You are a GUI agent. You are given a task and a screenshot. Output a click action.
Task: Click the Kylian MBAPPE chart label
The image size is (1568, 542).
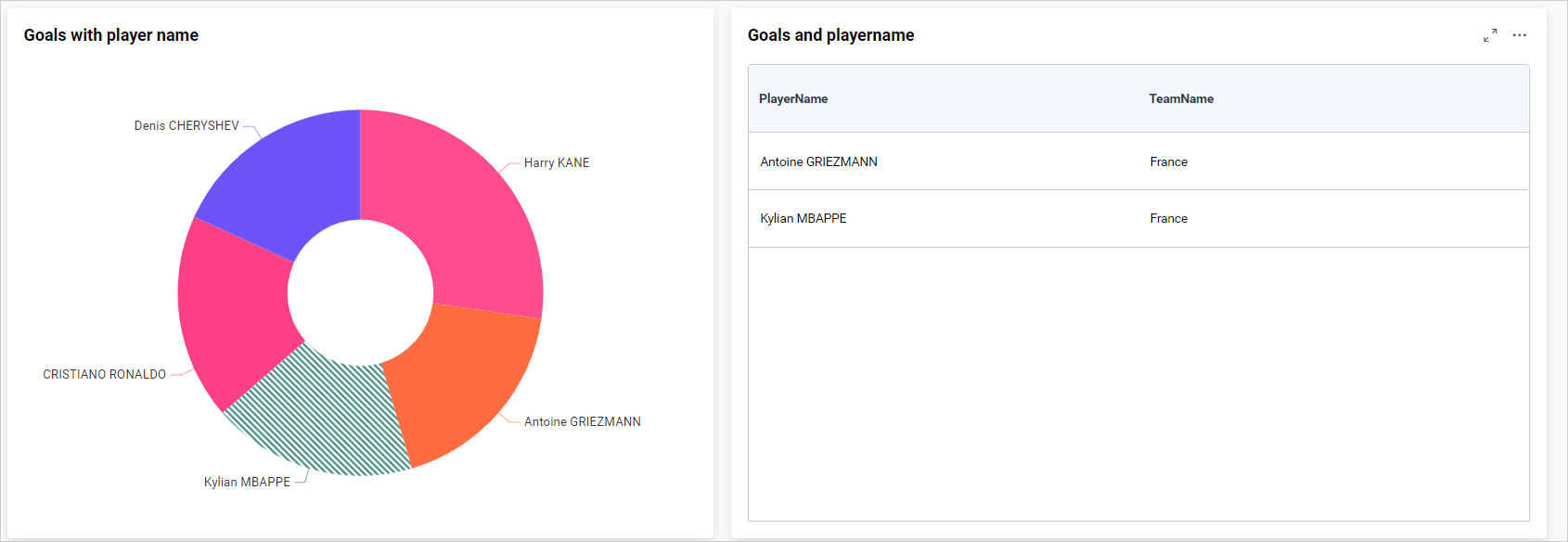tap(247, 482)
